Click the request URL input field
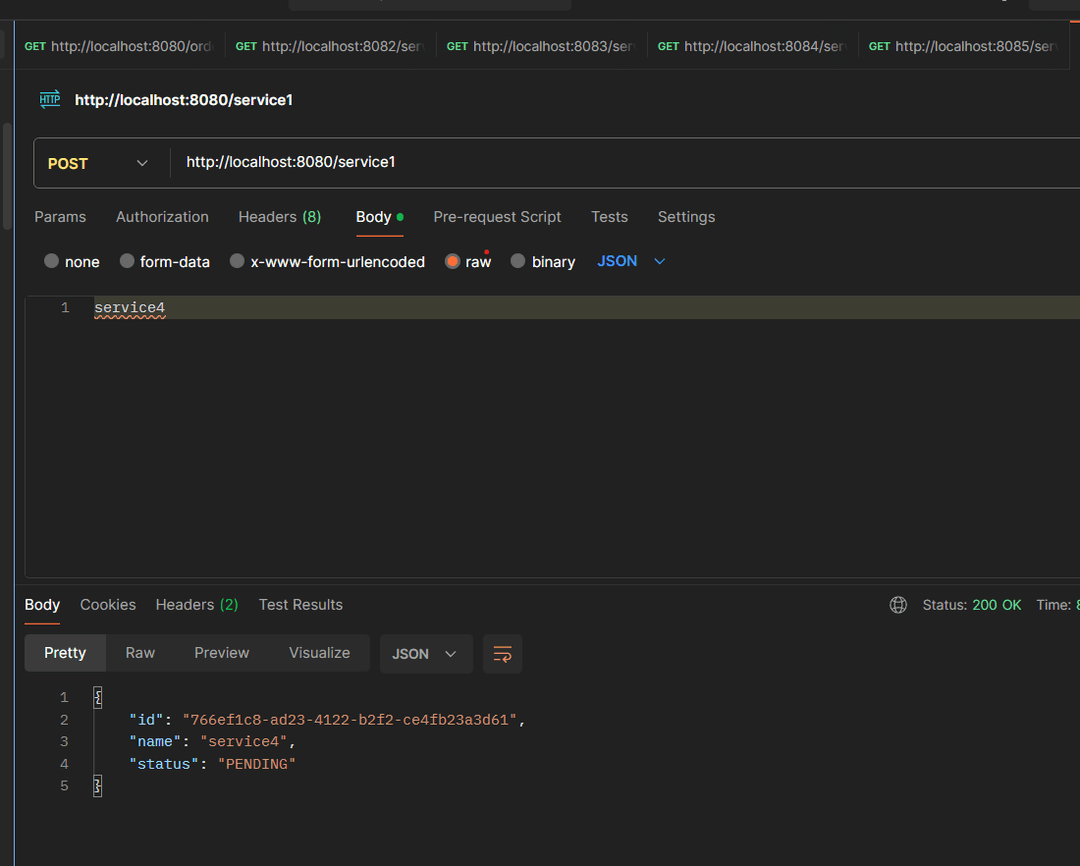 pos(600,162)
